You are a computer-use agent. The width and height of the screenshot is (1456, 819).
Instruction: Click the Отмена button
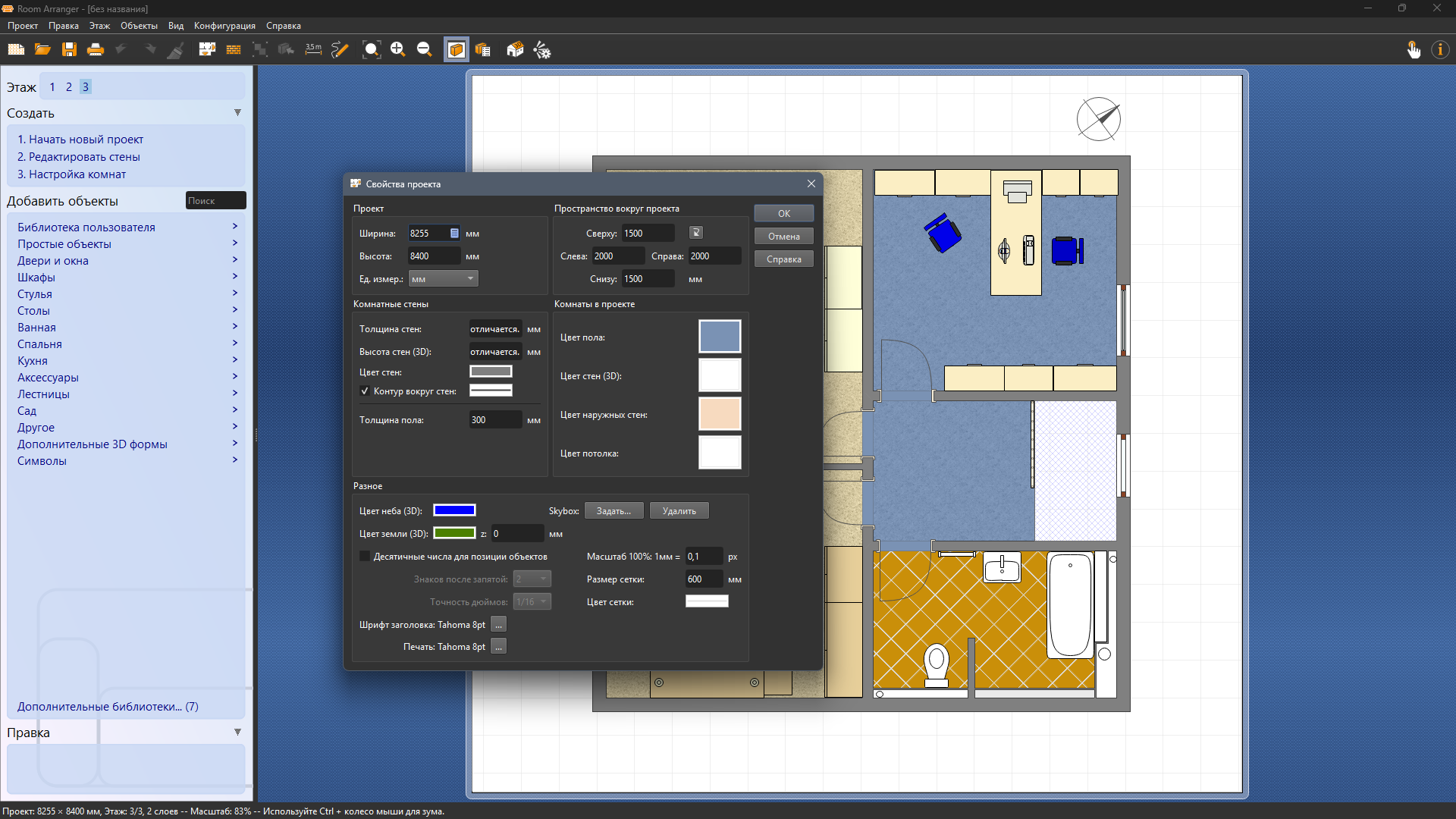784,236
